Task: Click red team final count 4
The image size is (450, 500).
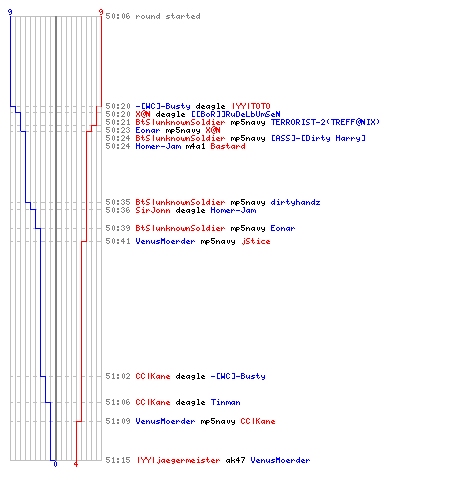Action: (76, 464)
